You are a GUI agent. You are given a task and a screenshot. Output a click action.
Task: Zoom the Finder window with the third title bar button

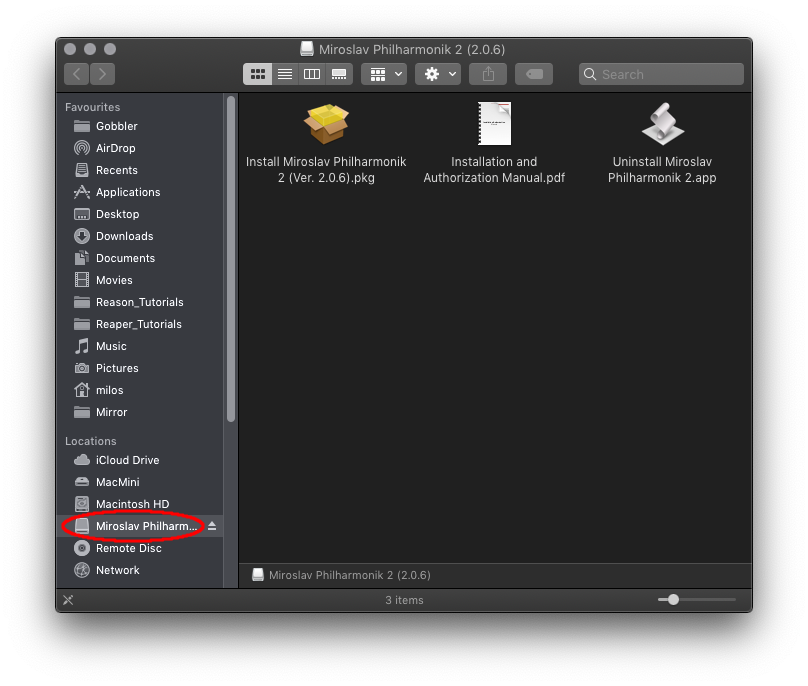(110, 49)
